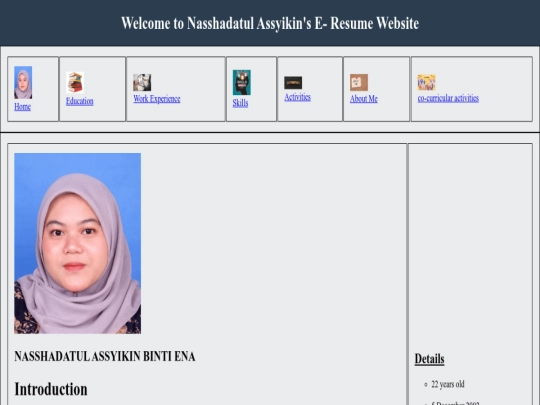Viewport: 540px width, 405px height.
Task: Click the Welcome E-Resume Website header title
Action: [270, 23]
